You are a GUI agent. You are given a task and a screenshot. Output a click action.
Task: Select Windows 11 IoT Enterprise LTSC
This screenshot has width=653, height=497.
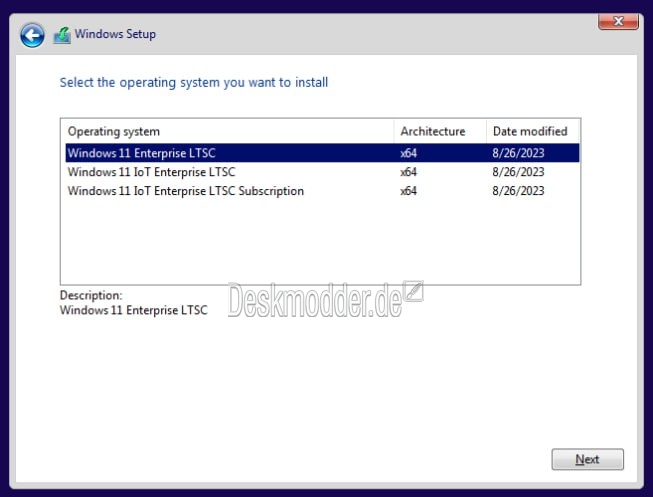151,172
